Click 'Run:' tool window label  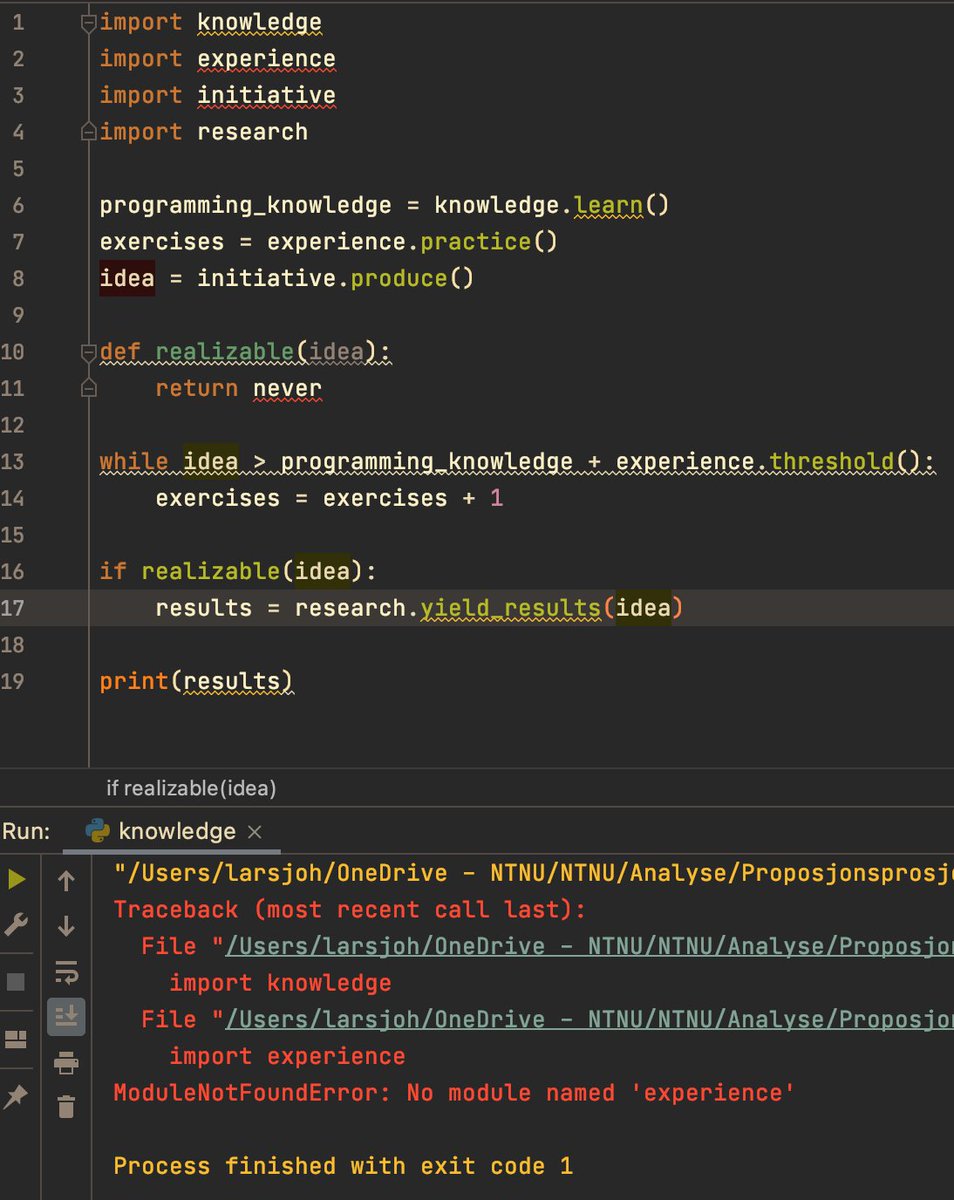point(26,832)
